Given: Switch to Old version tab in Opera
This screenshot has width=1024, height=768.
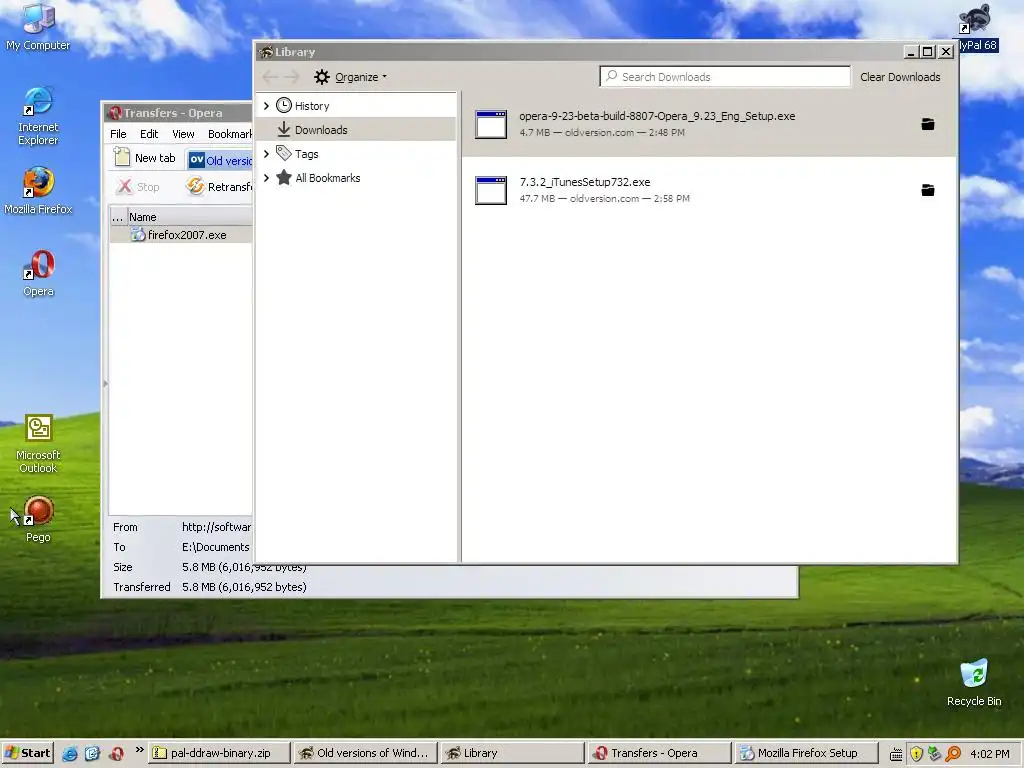Looking at the screenshot, I should [x=219, y=160].
